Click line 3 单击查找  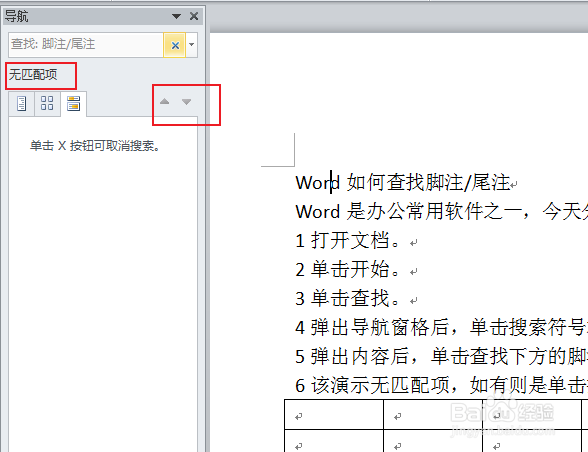348,299
